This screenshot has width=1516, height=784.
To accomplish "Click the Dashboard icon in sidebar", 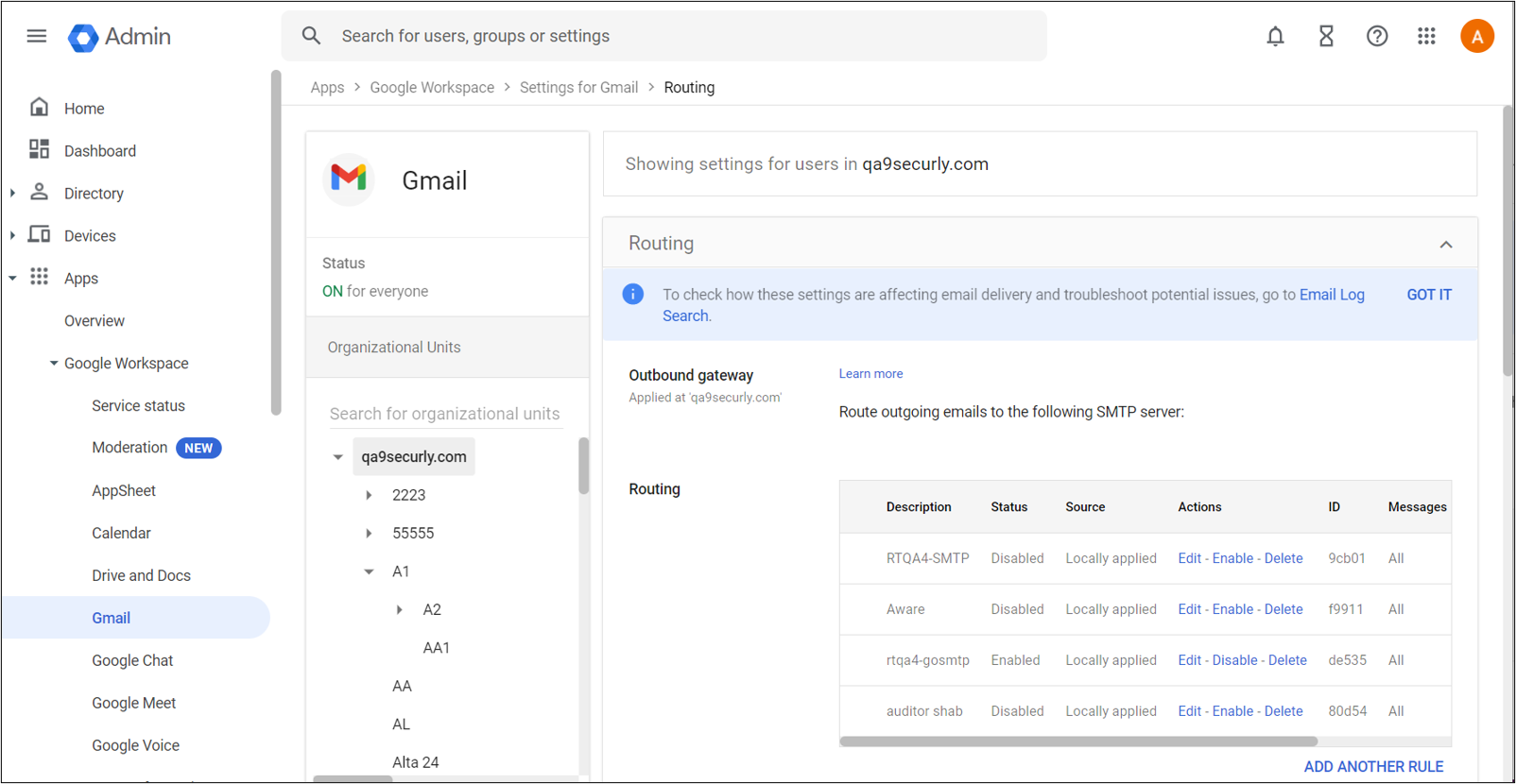I will [39, 149].
